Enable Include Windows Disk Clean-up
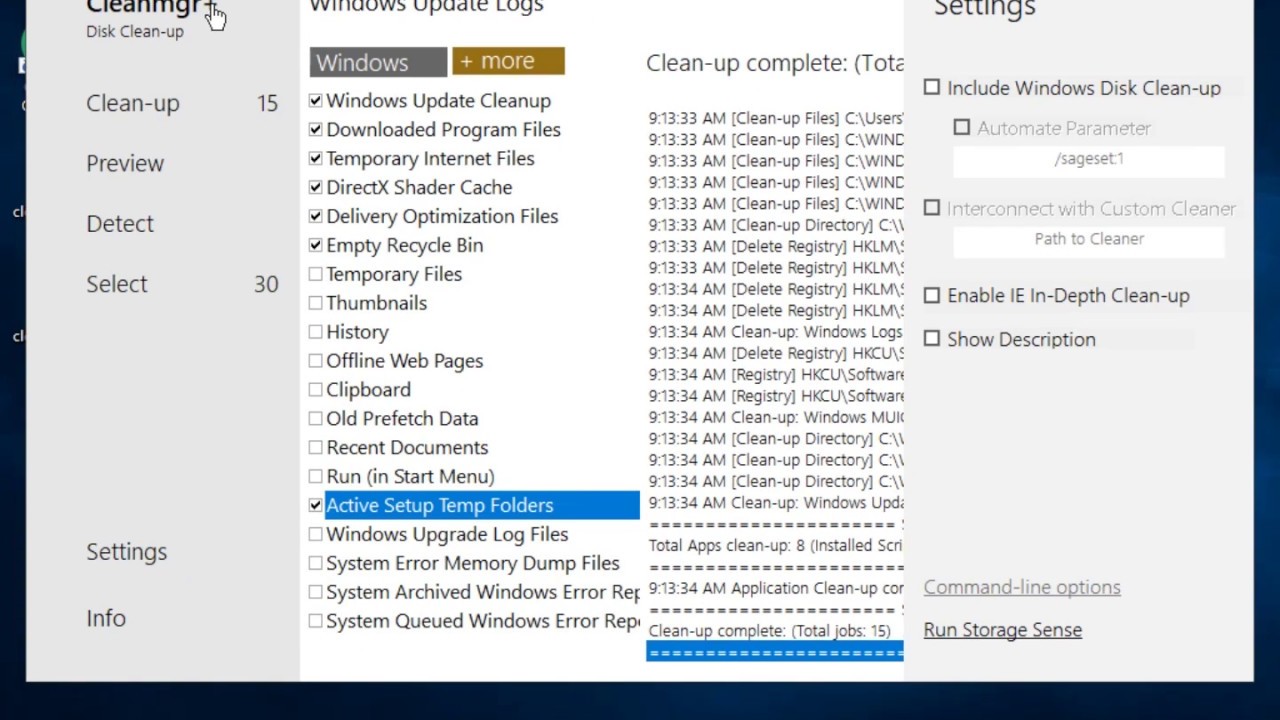This screenshot has width=1280, height=720. point(932,88)
